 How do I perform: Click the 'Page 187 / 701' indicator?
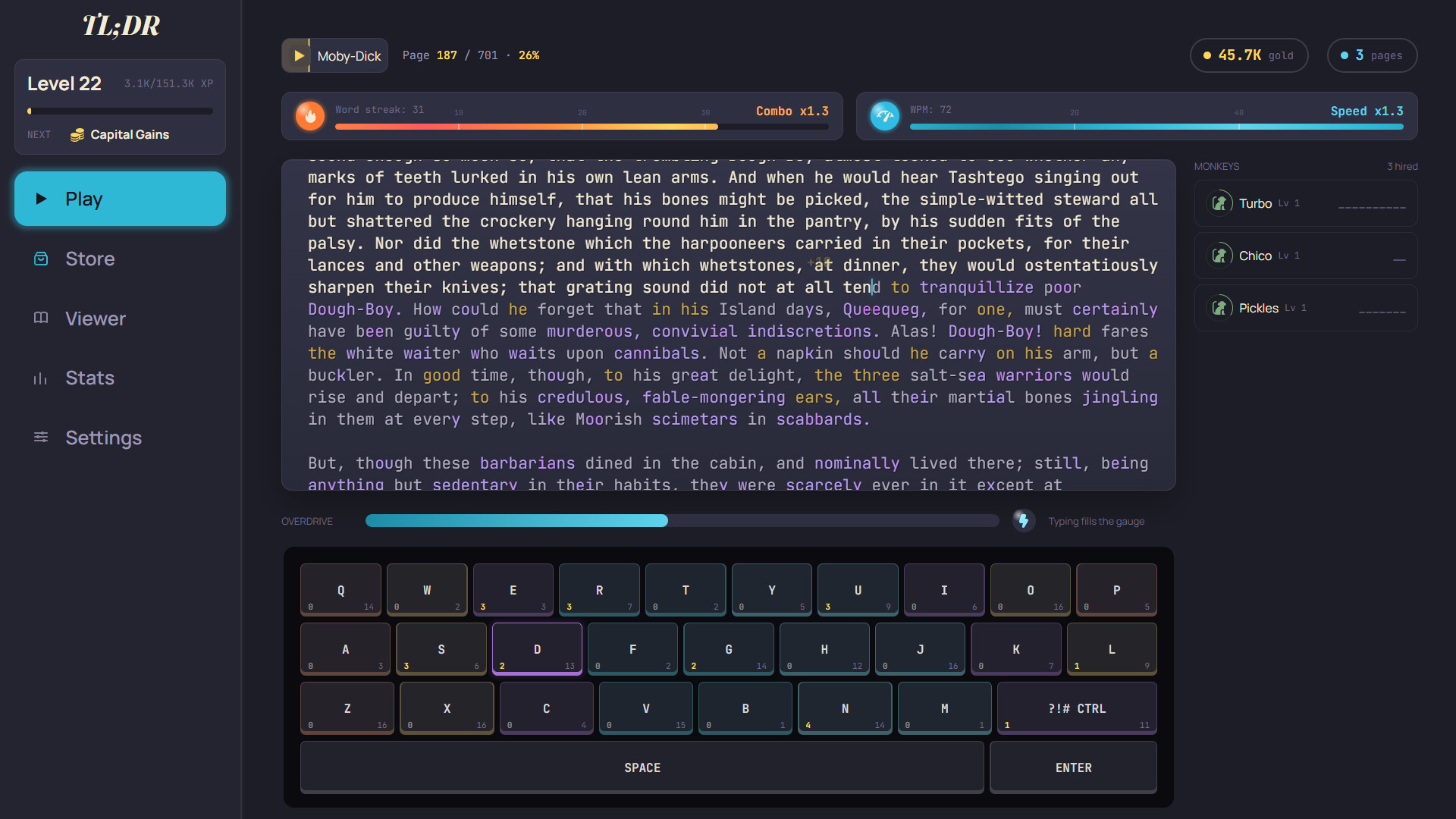pyautogui.click(x=450, y=55)
